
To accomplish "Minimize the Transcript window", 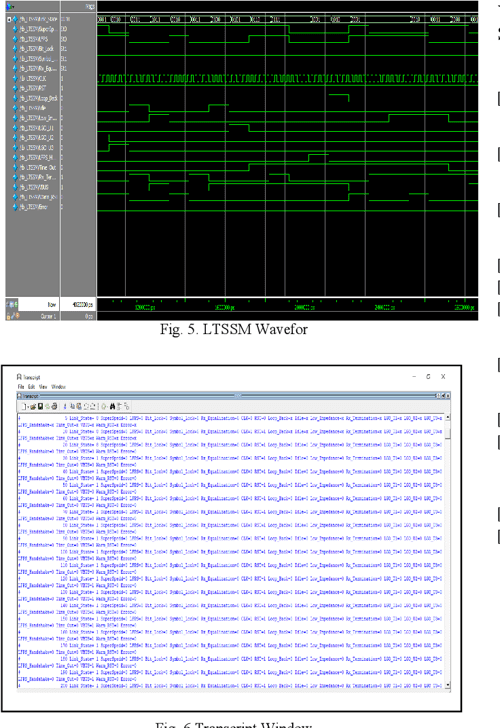I will click(x=414, y=377).
